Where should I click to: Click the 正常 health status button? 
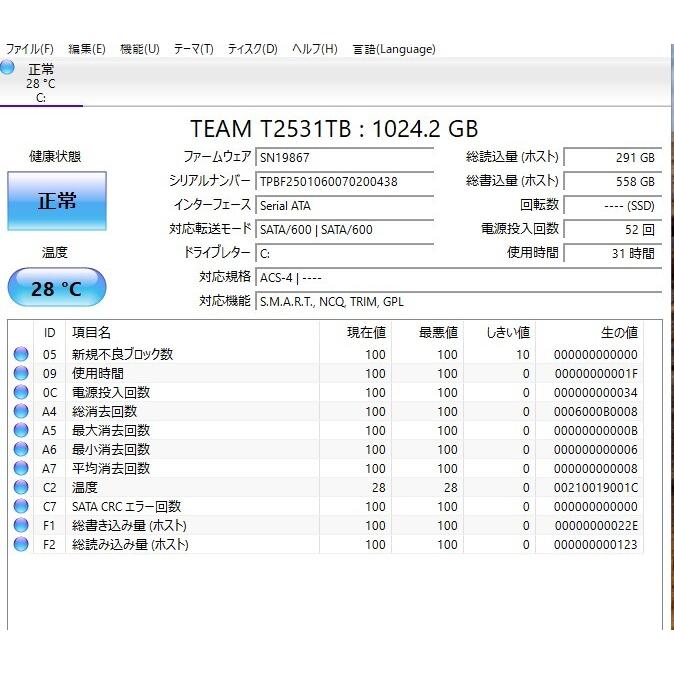click(57, 201)
